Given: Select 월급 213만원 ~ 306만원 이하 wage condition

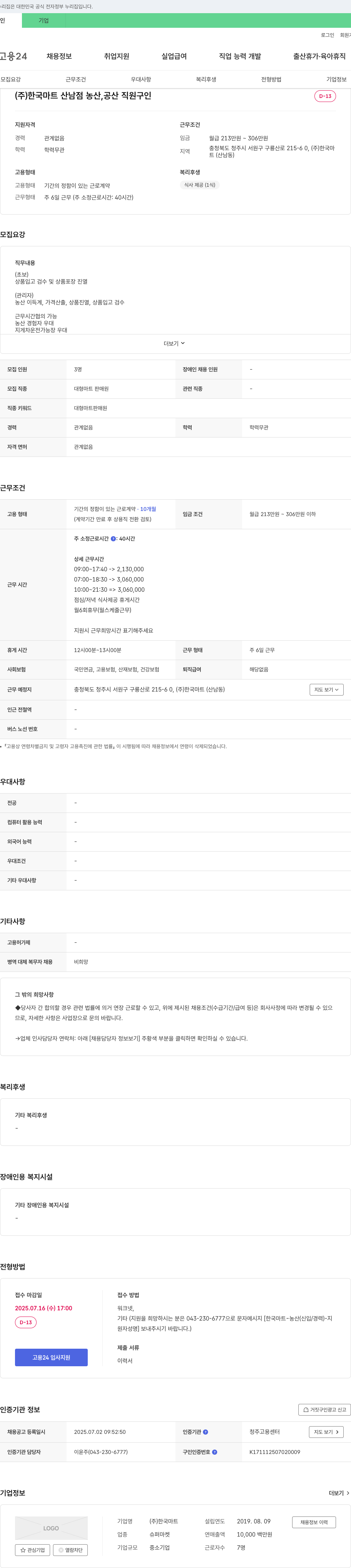Looking at the screenshot, I should [x=282, y=514].
